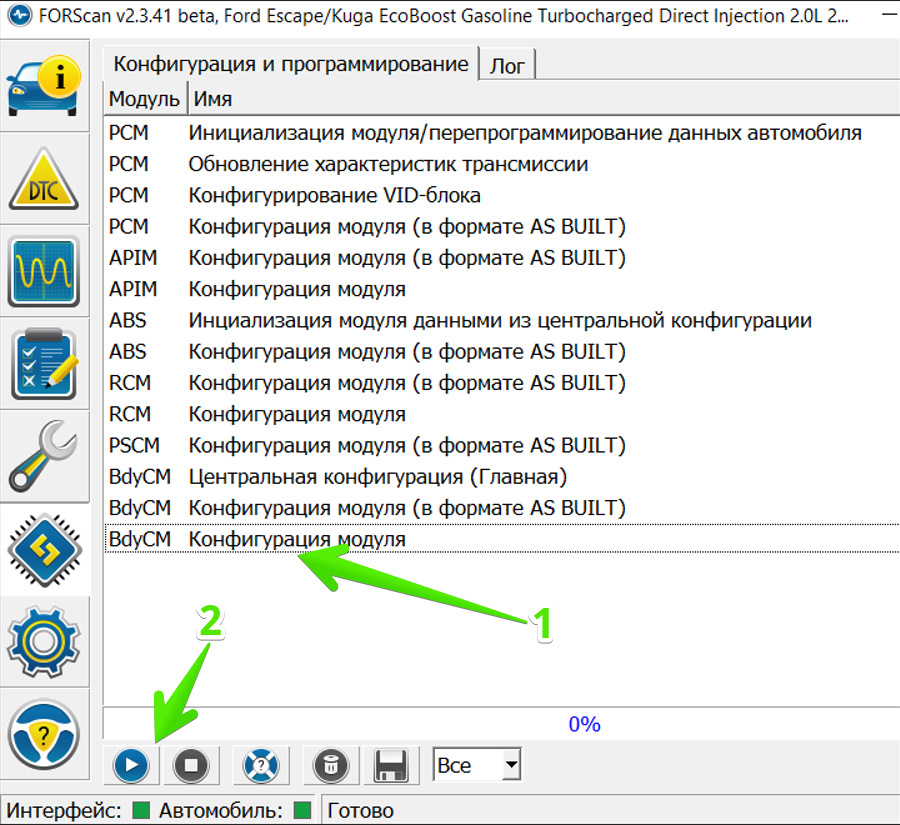
Task: Open the oscilloscope dashboard section
Action: coord(44,271)
